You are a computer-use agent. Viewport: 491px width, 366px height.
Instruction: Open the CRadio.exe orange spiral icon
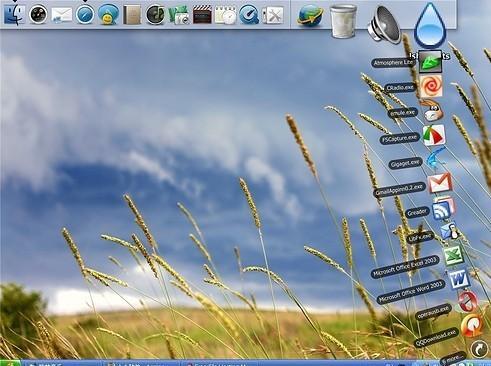click(x=431, y=86)
